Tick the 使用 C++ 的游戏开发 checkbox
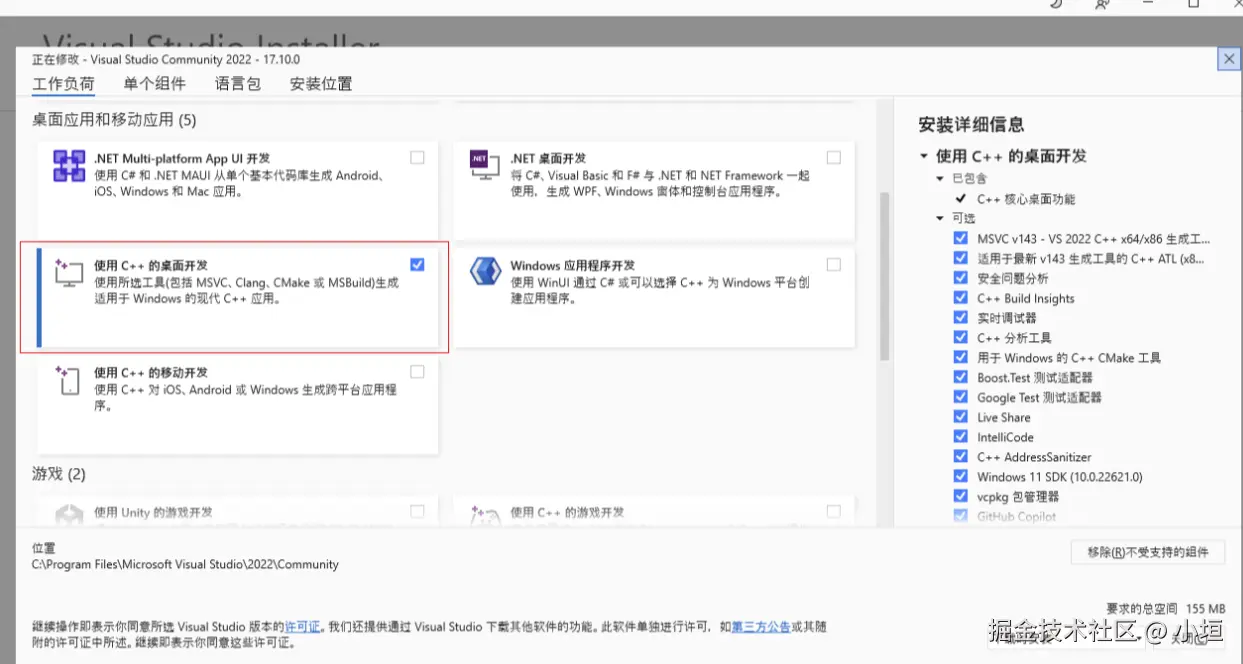 pyautogui.click(x=834, y=512)
